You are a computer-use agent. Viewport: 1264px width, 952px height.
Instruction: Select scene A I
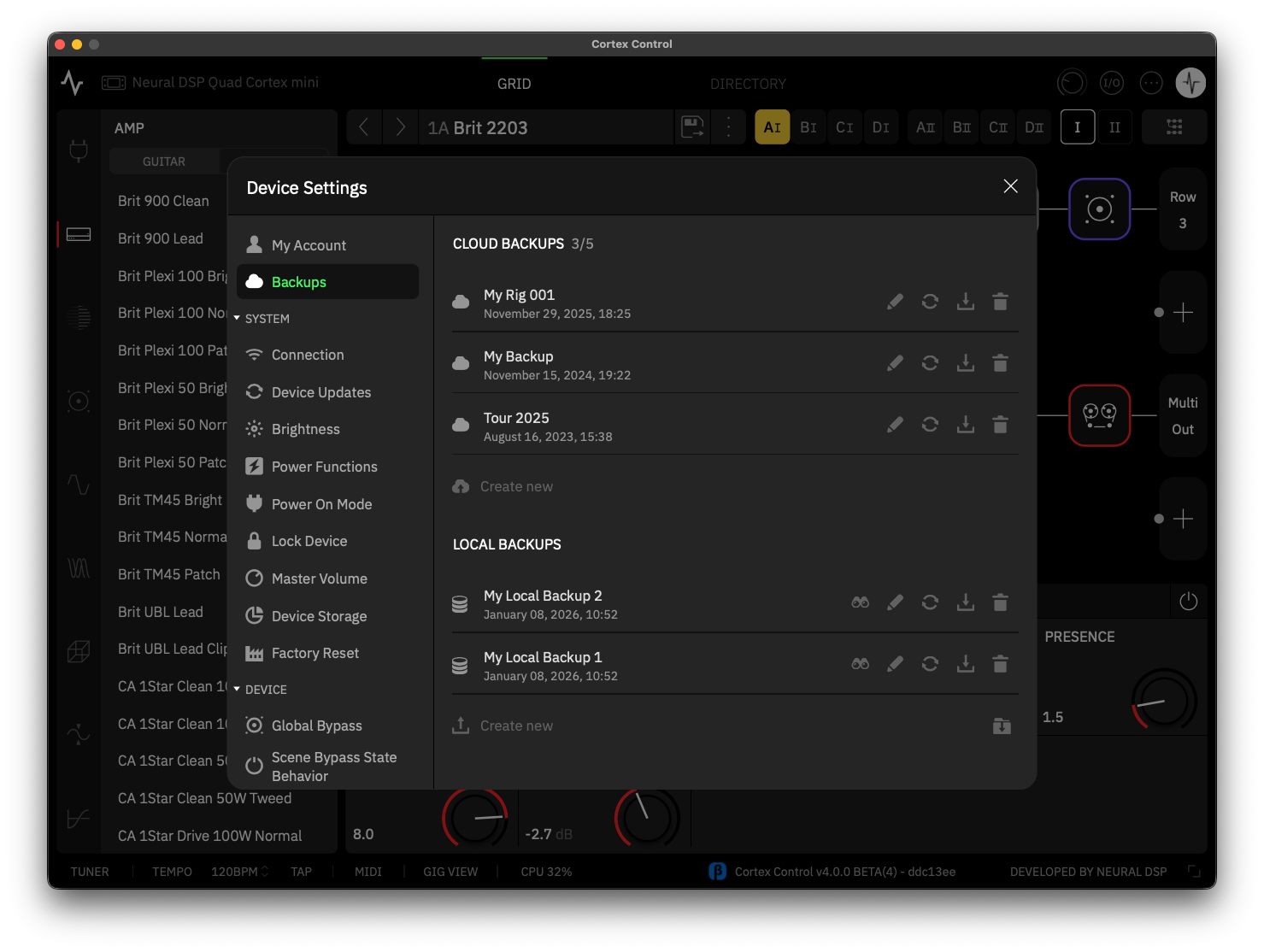point(772,127)
